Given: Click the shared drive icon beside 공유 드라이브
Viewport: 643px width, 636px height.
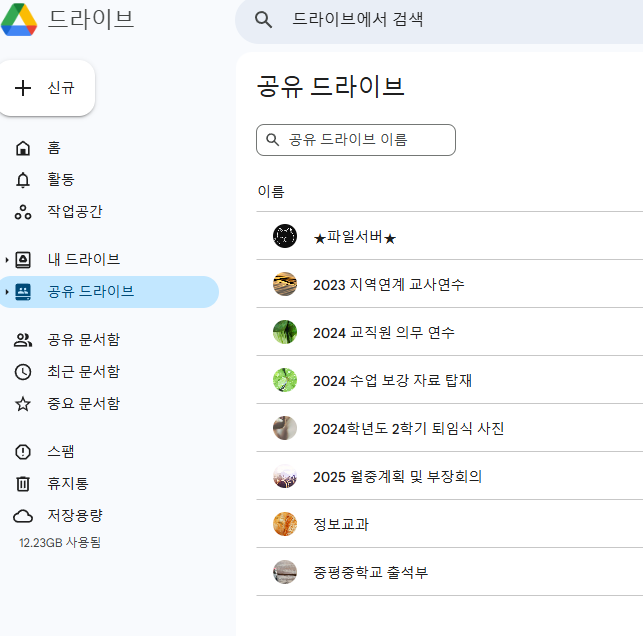Looking at the screenshot, I should point(23,292).
